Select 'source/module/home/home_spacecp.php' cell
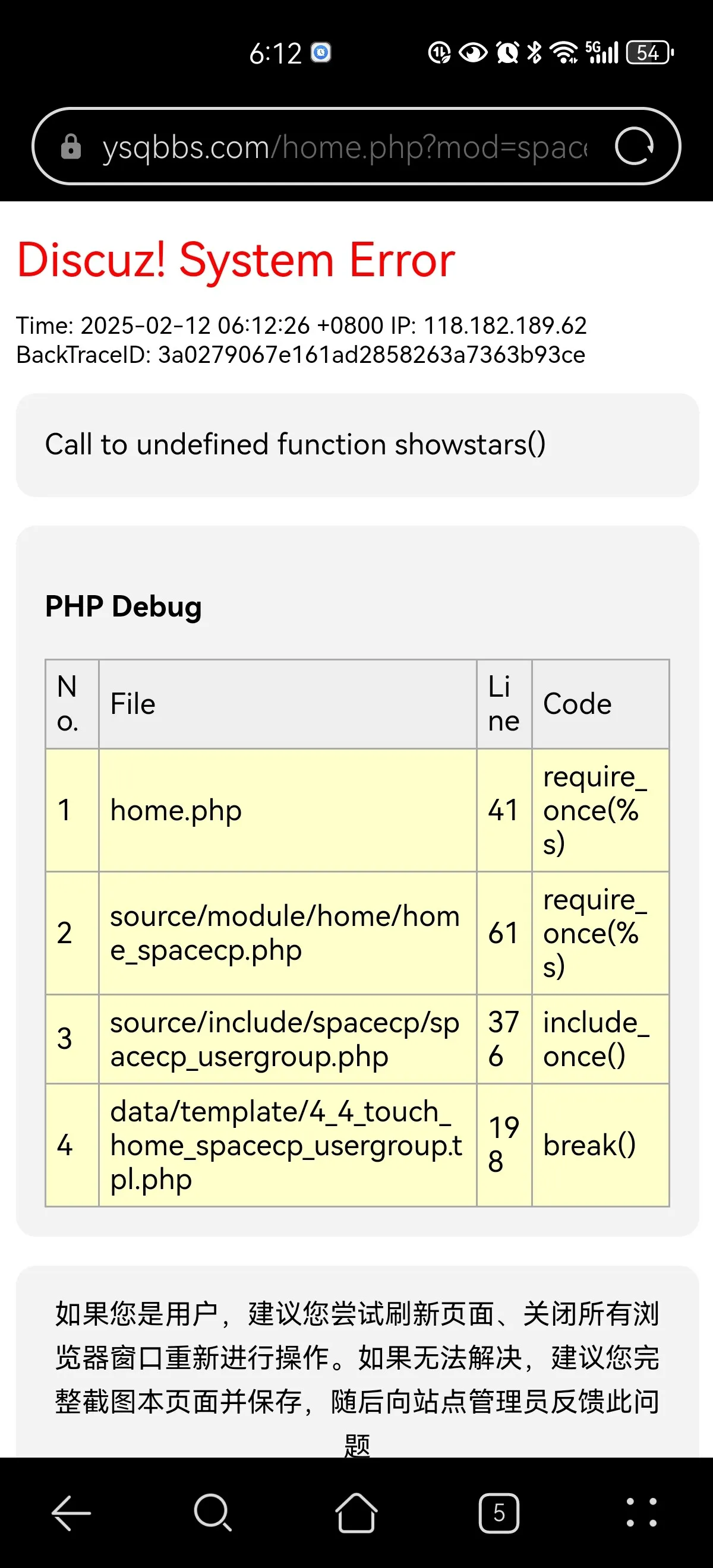 tap(288, 933)
